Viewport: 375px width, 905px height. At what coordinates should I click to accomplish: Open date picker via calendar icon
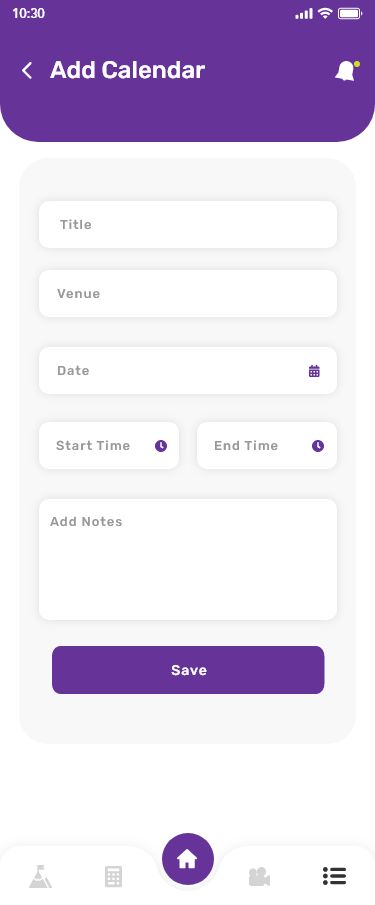314,371
